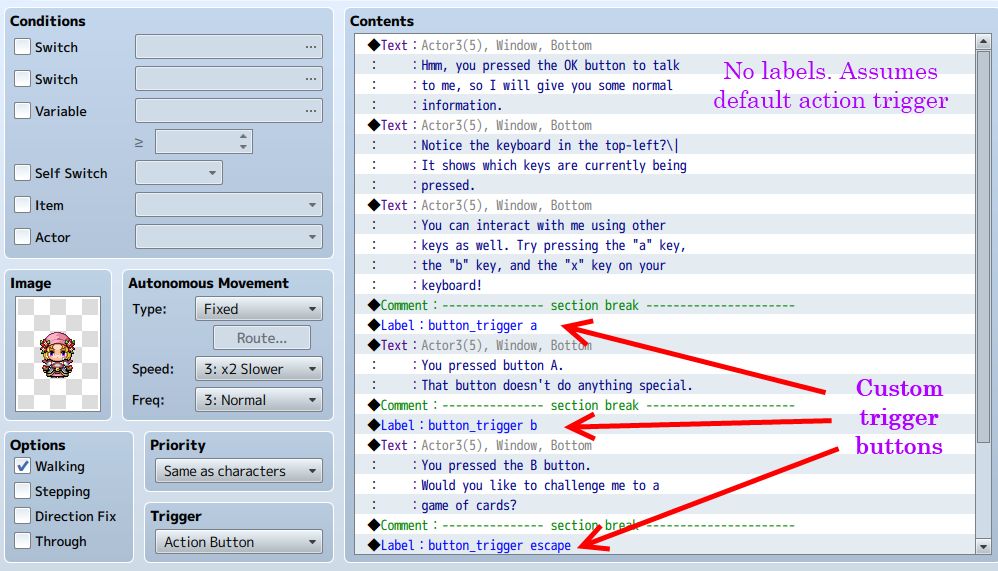
Task: Select the 'Would you like to challenge me' line
Action: pos(664,485)
